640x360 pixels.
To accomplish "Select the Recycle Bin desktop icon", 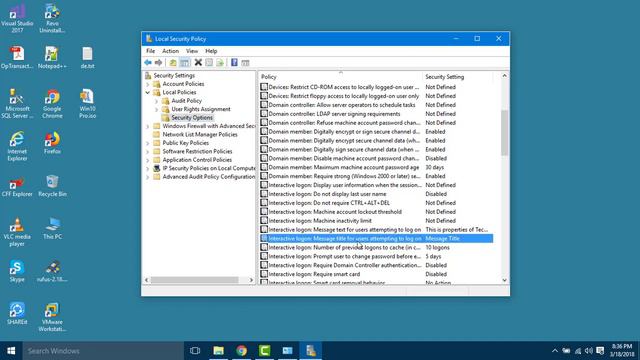I will tap(52, 186).
